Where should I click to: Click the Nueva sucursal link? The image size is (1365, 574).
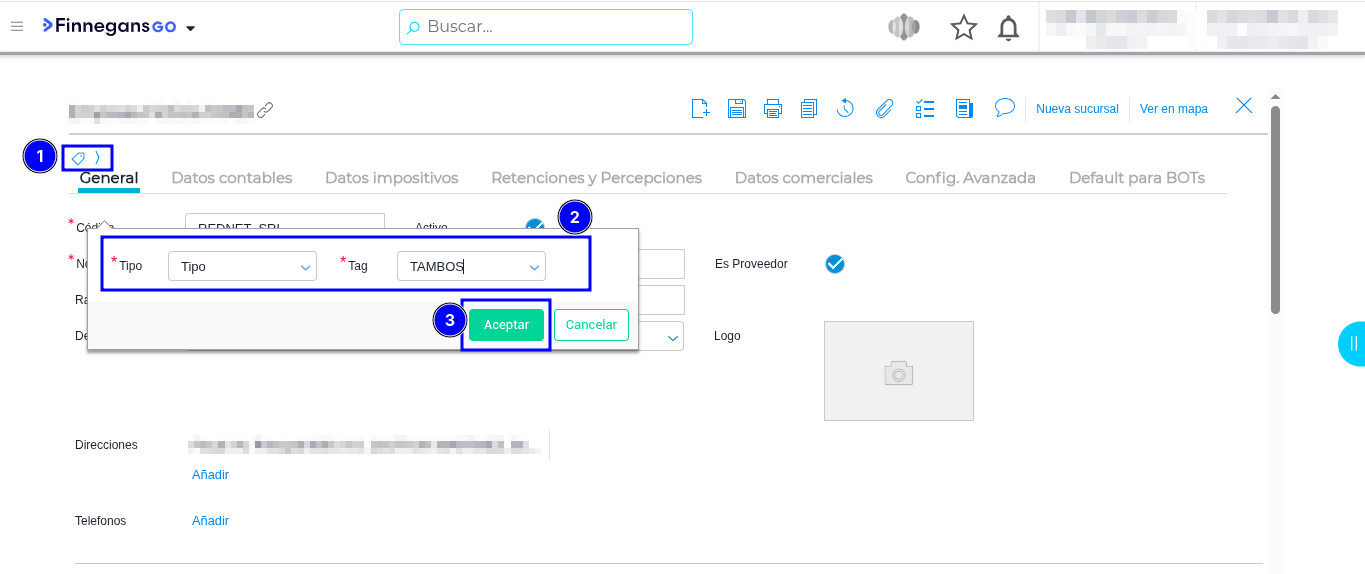pos(1077,109)
